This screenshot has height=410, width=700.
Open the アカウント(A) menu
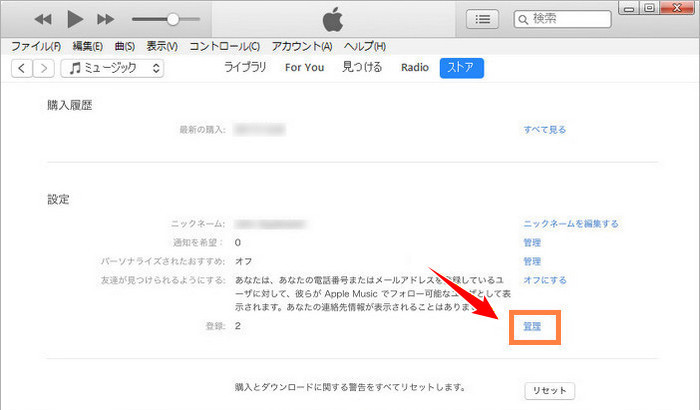click(302, 46)
